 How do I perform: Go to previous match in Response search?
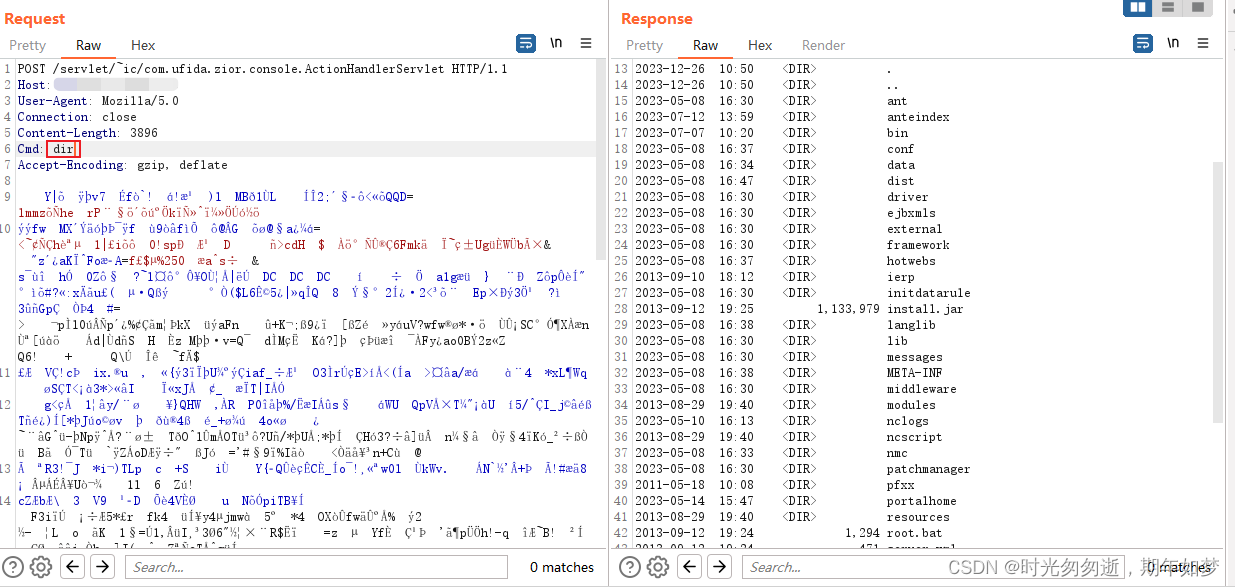coord(689,567)
